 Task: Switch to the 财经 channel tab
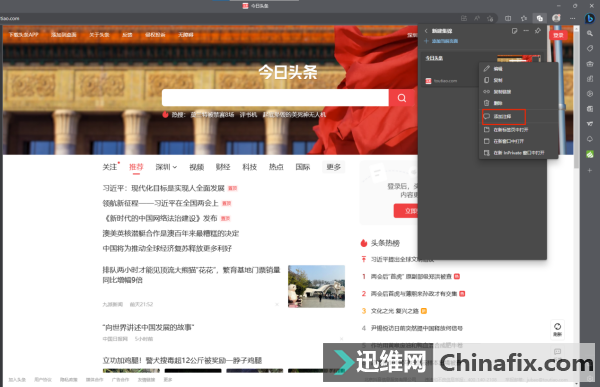[223, 167]
